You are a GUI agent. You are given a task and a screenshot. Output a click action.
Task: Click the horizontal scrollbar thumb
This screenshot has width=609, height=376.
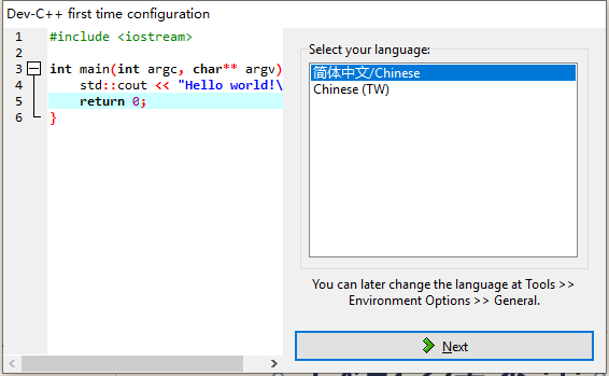(132, 364)
